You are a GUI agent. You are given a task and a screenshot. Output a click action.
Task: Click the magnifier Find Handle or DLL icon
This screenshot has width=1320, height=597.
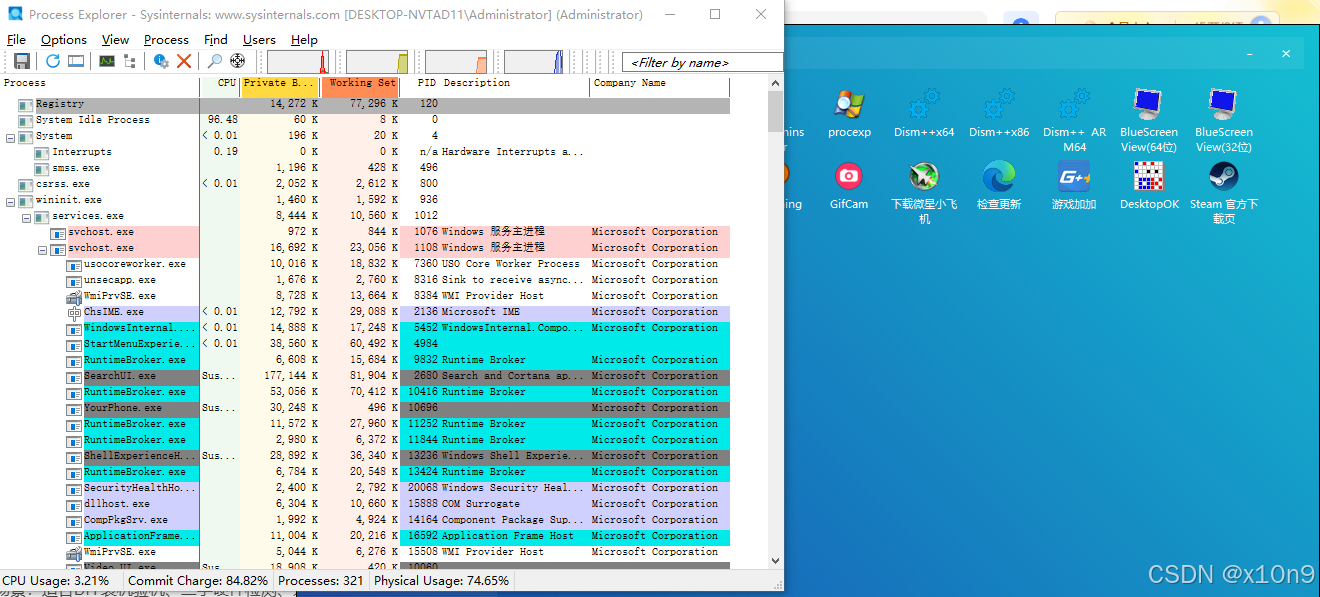(214, 62)
